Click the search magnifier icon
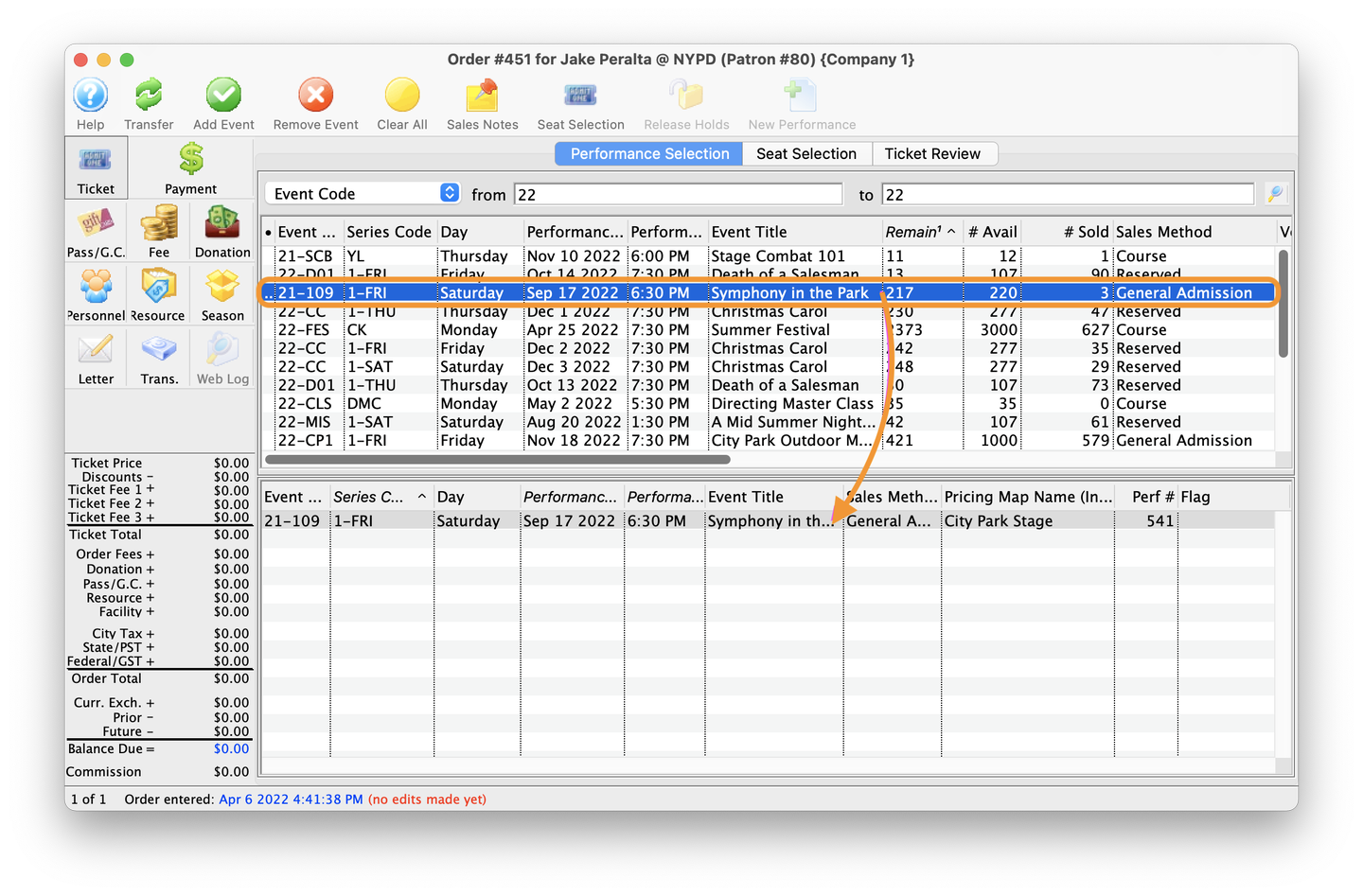The image size is (1363, 896). pyautogui.click(x=1275, y=194)
